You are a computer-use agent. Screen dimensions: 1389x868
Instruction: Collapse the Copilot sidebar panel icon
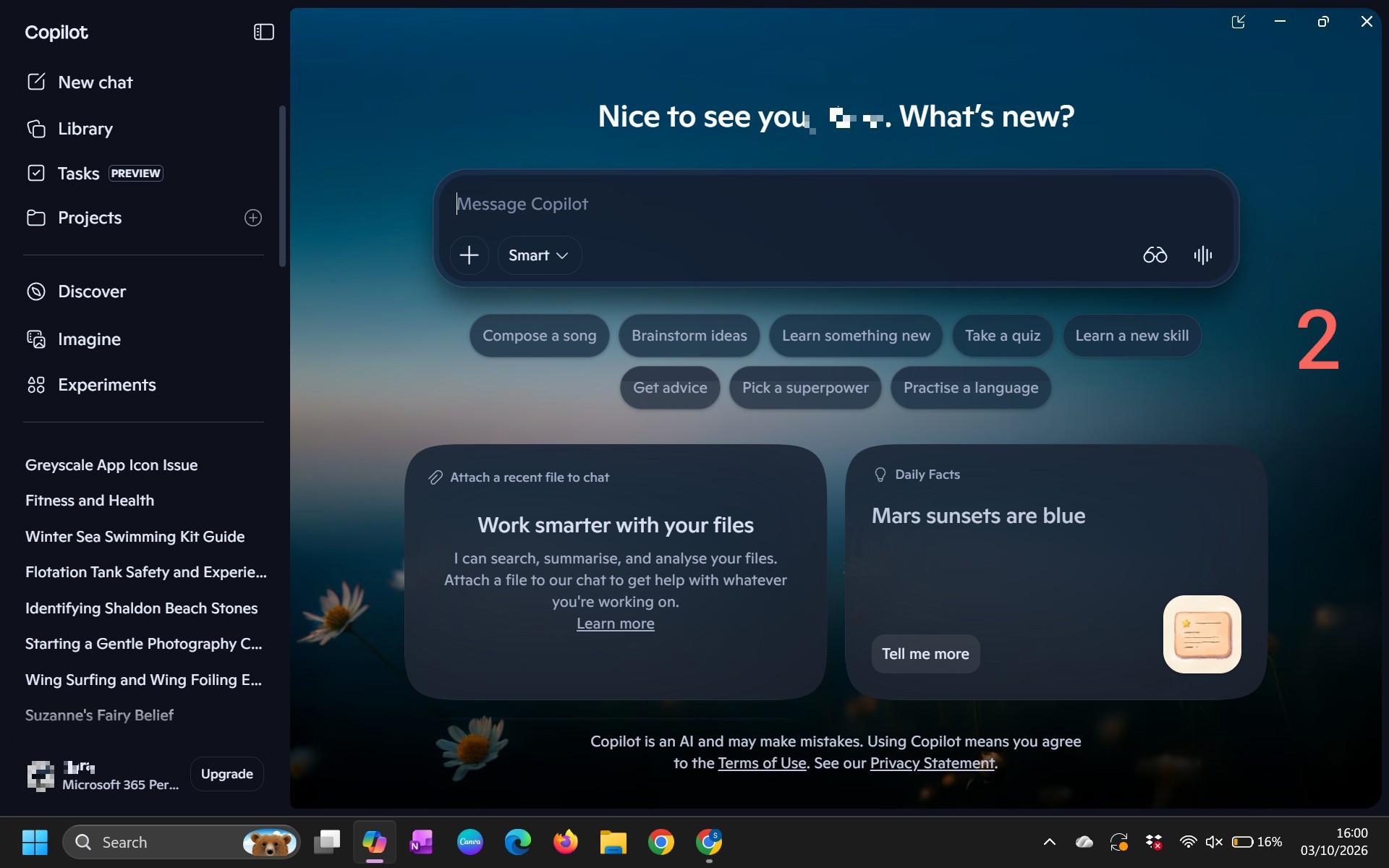[263, 32]
